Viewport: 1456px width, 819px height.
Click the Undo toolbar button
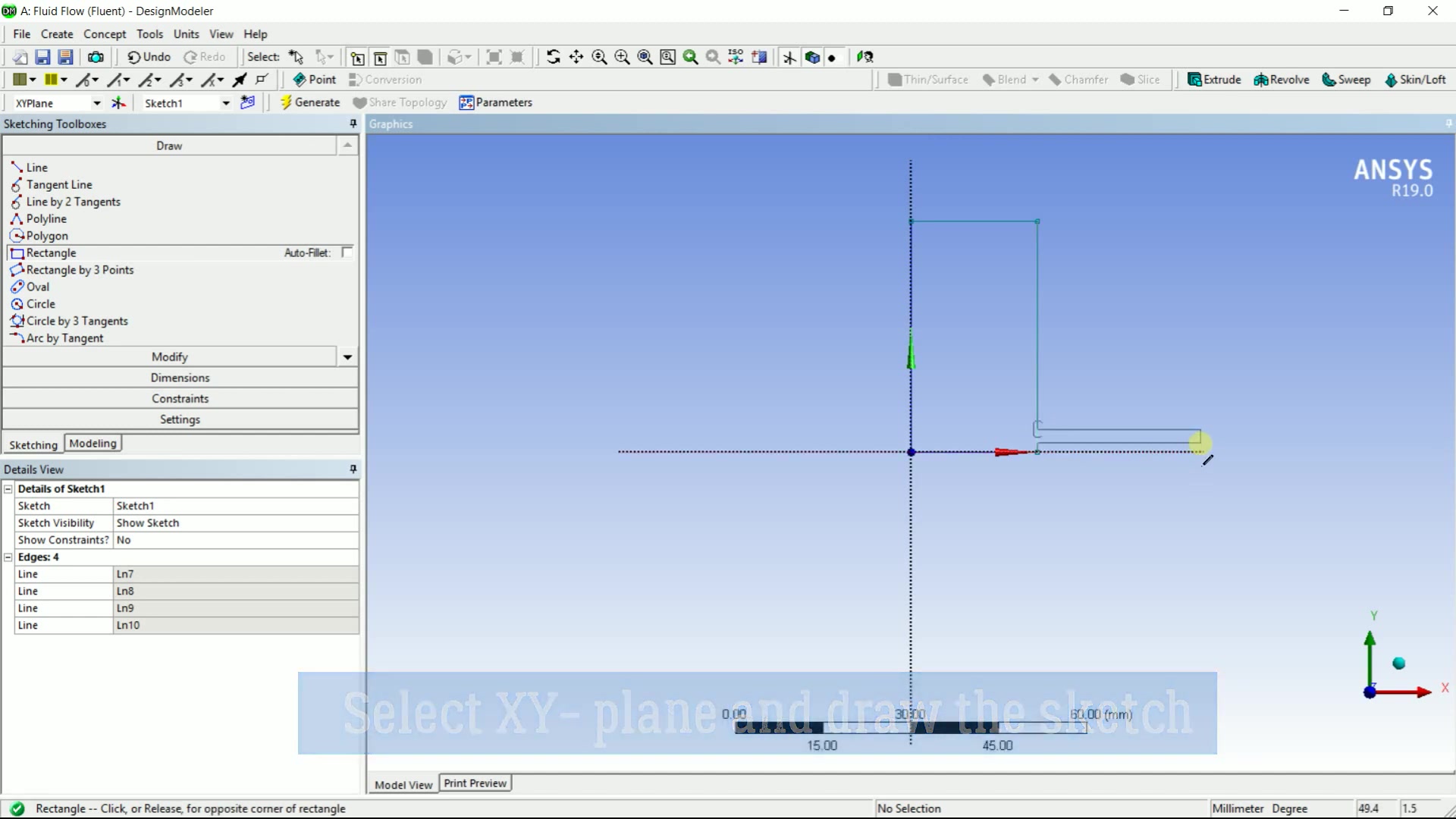coord(149,57)
